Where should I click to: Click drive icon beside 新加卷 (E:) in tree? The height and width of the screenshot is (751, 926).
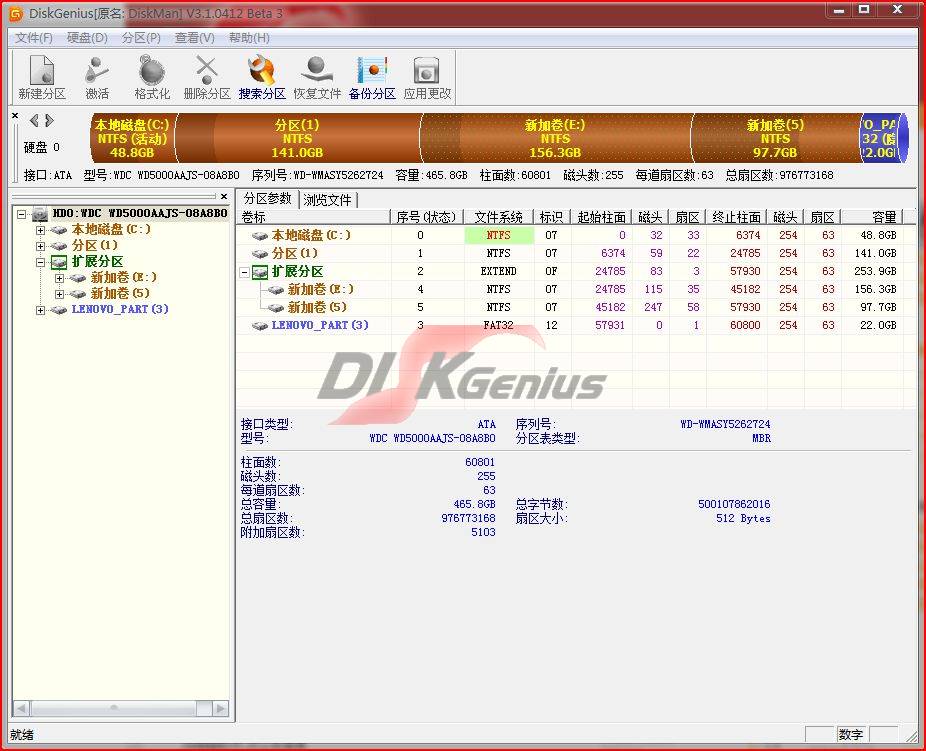[77, 277]
